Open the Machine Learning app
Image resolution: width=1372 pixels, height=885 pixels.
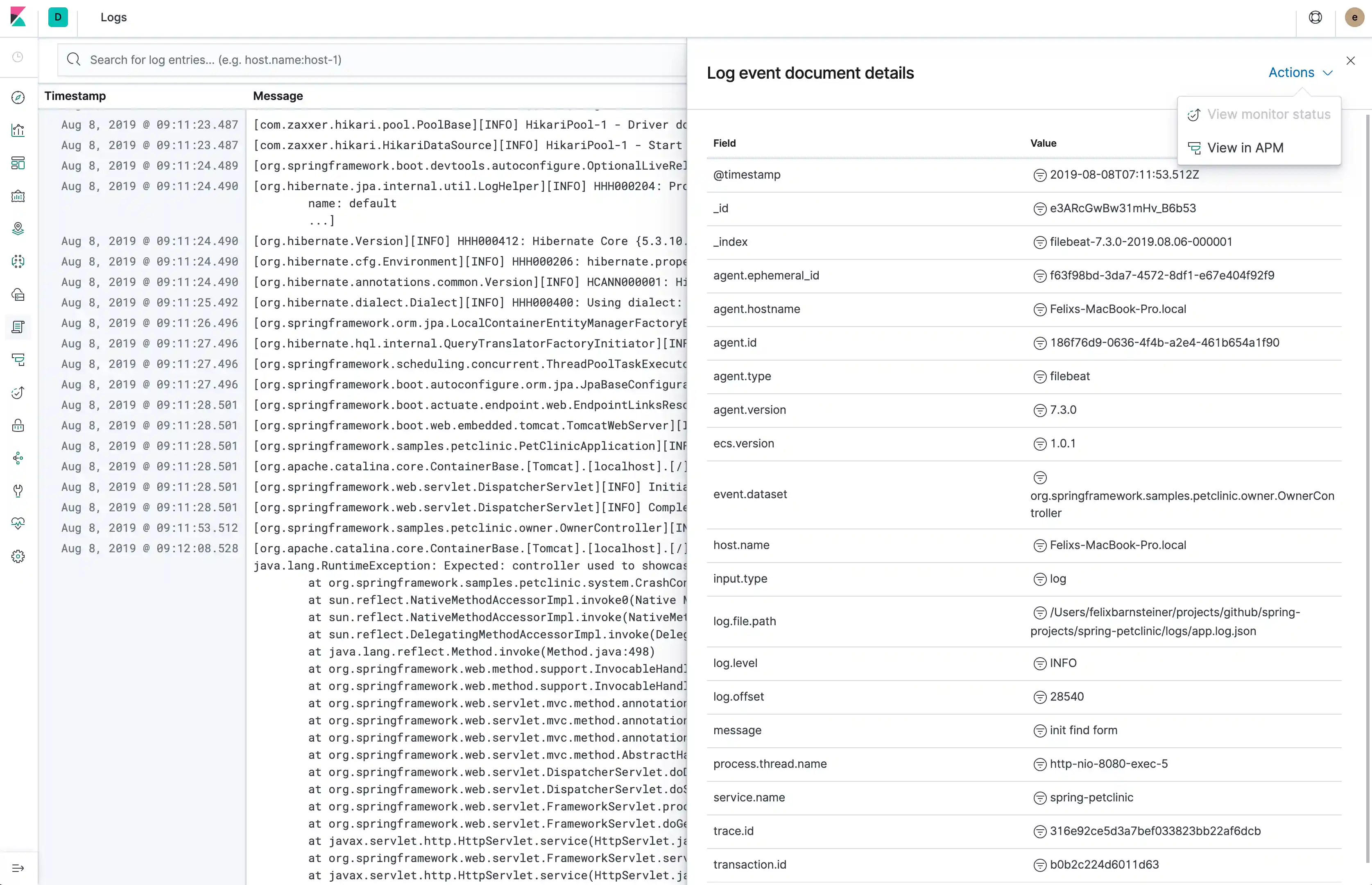click(x=18, y=261)
